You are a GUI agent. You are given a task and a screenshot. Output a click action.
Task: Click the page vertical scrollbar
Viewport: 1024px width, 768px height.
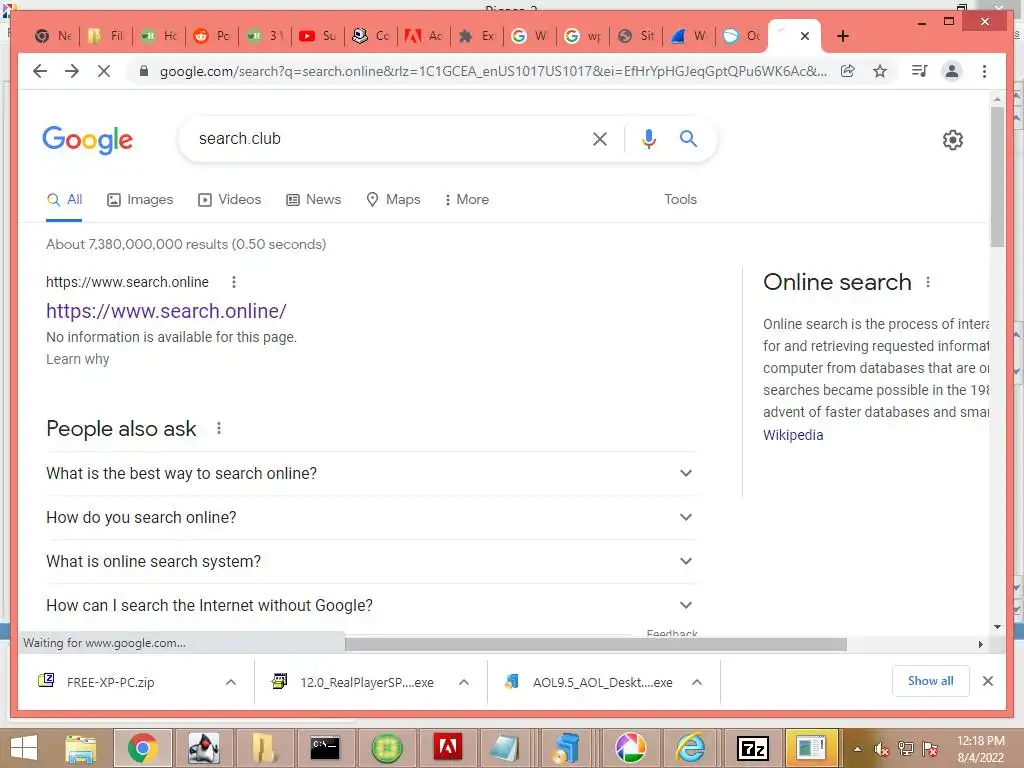(x=997, y=176)
